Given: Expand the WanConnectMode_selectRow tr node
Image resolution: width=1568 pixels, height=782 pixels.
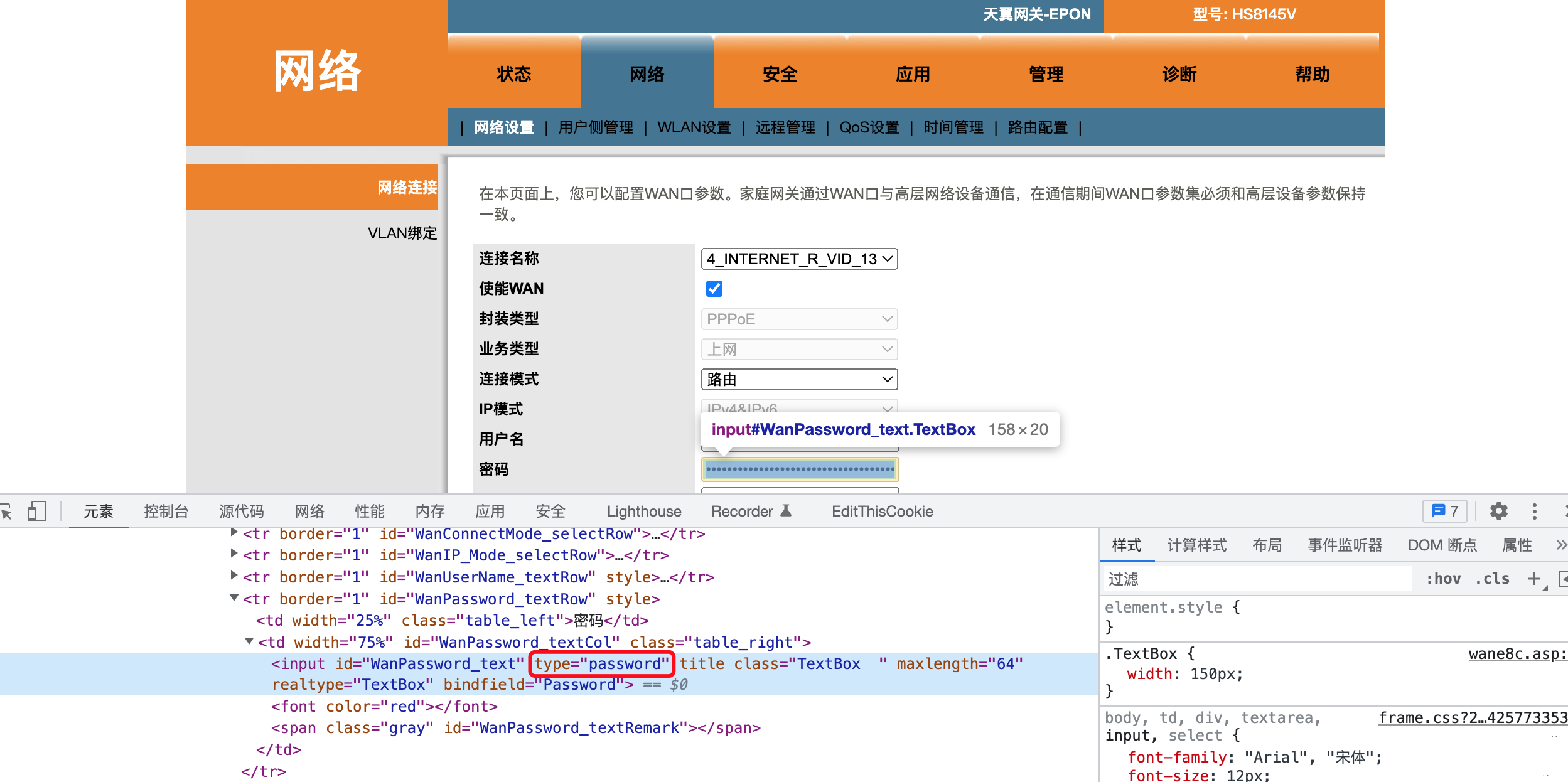Looking at the screenshot, I should point(234,532).
